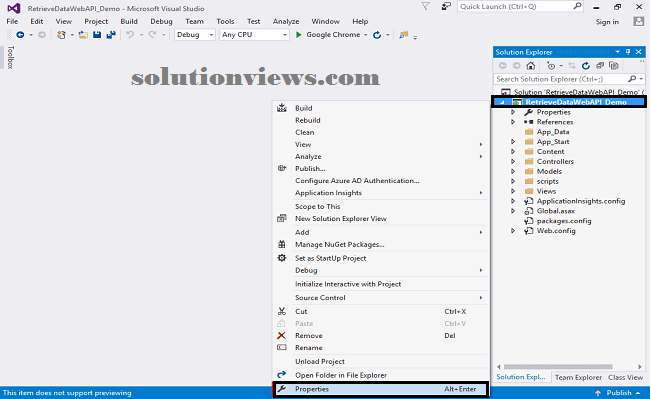Select the ApplicationInsights.config file
Screen dimensions: 651x399
(580, 201)
